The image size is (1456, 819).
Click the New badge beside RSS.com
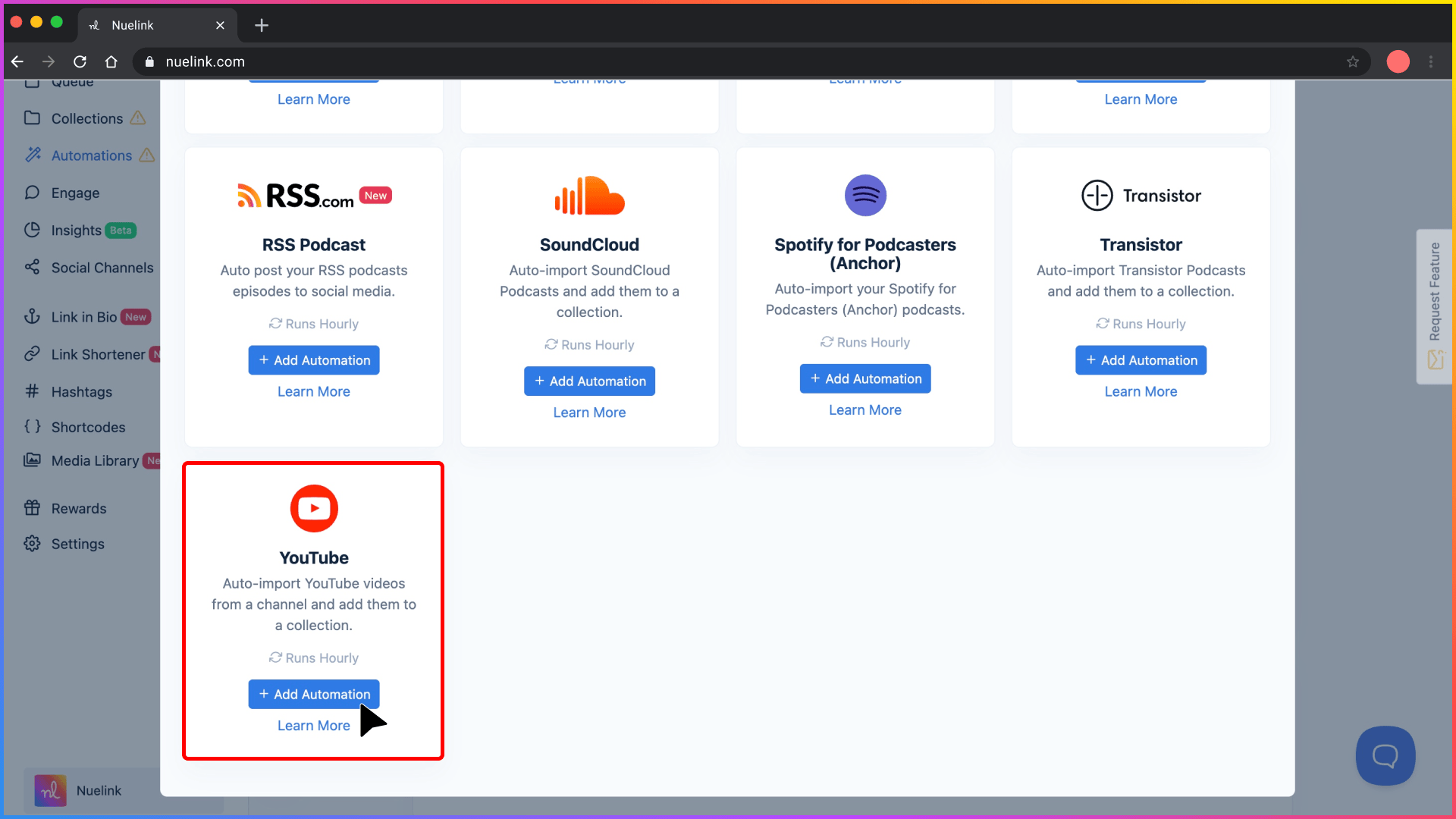click(375, 196)
